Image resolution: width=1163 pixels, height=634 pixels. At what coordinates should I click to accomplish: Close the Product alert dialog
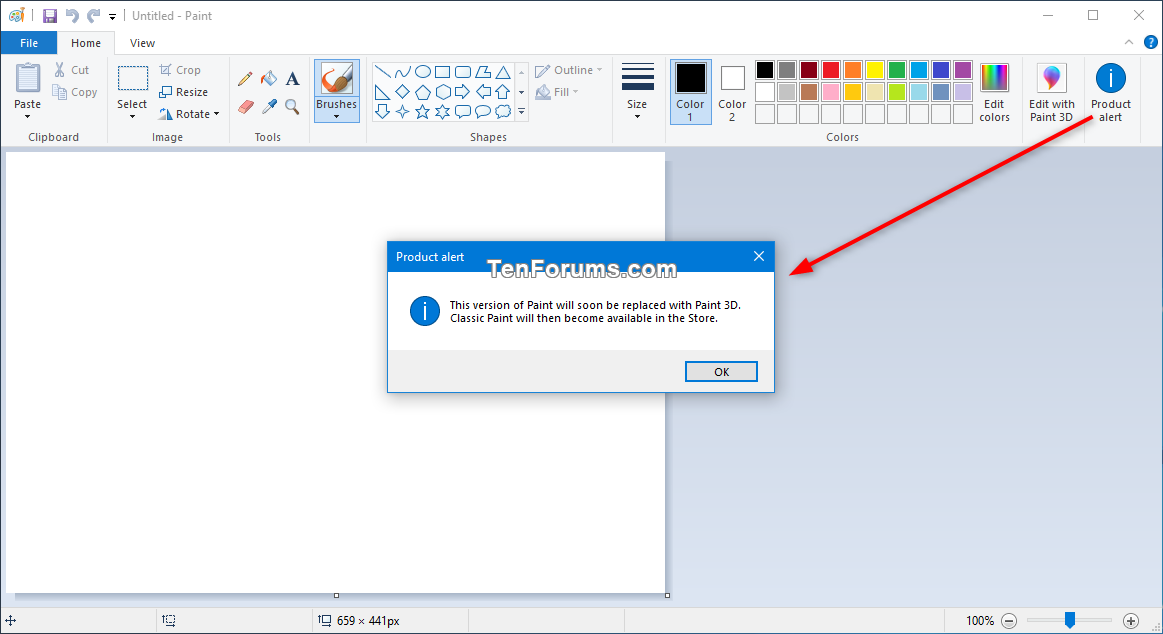pos(758,257)
